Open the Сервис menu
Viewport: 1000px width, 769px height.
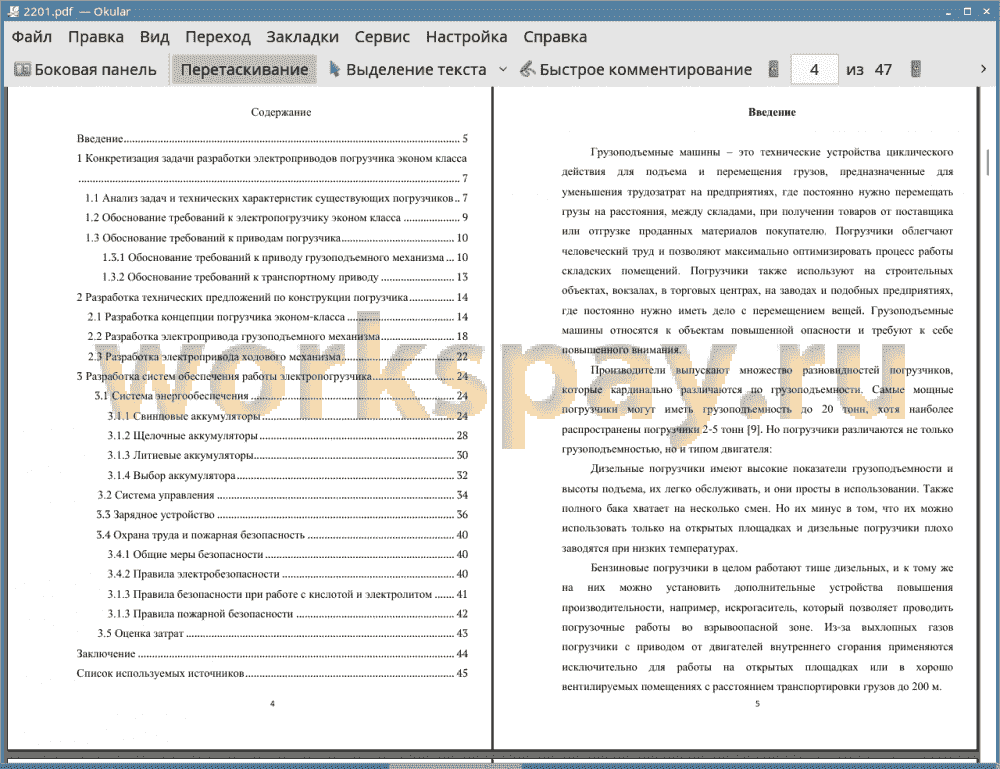(x=382, y=37)
